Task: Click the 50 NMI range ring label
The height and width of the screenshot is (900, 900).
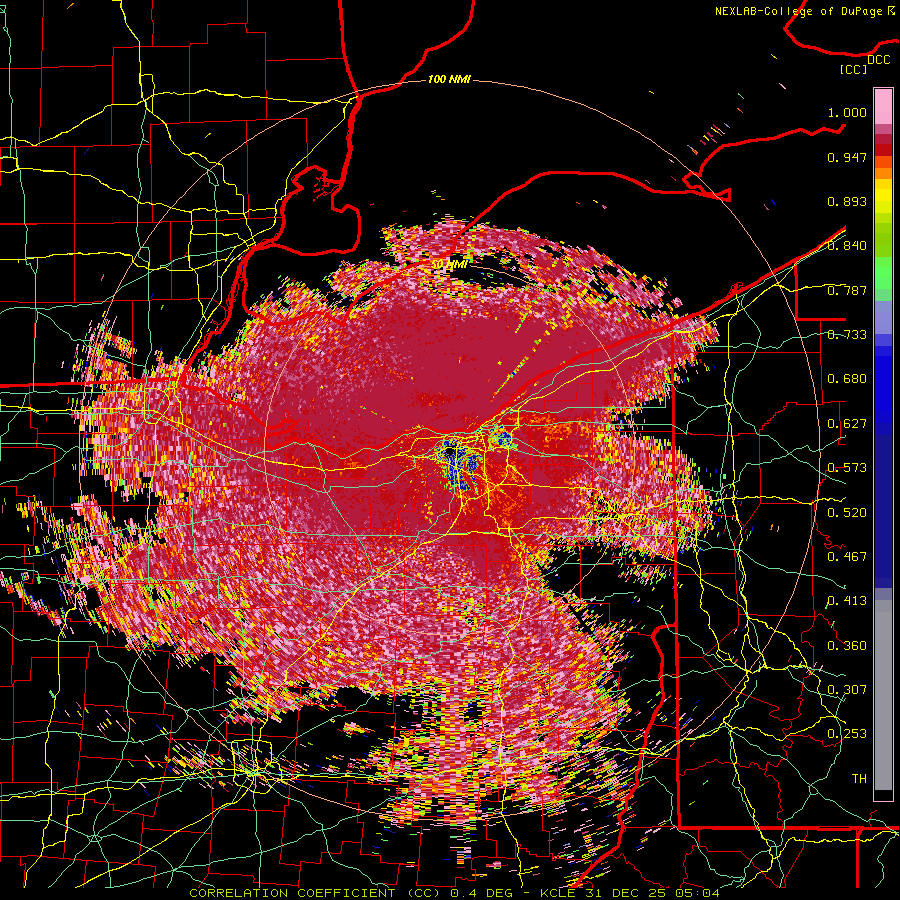Action: [449, 265]
